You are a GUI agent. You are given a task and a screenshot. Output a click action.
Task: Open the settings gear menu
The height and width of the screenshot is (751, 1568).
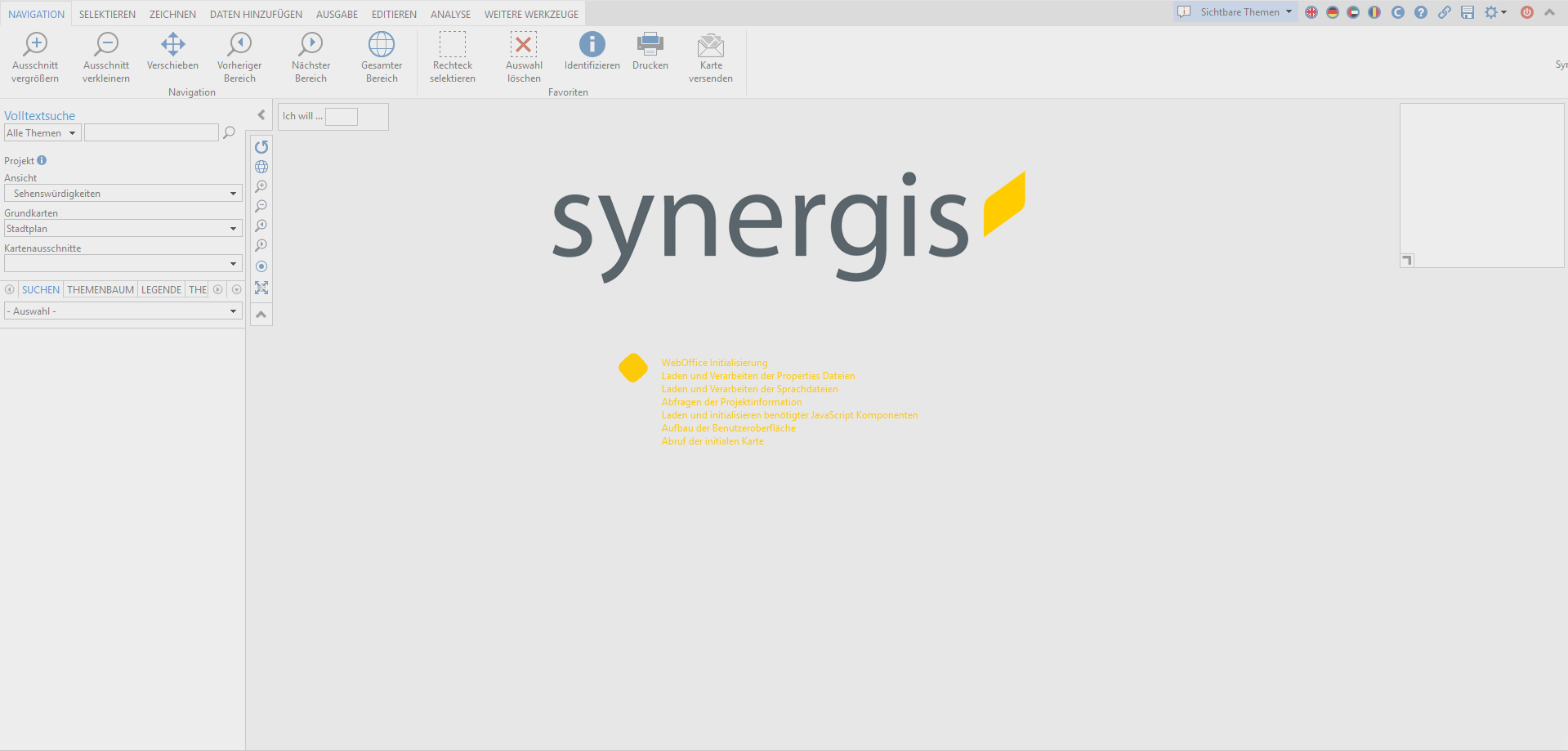1493,12
